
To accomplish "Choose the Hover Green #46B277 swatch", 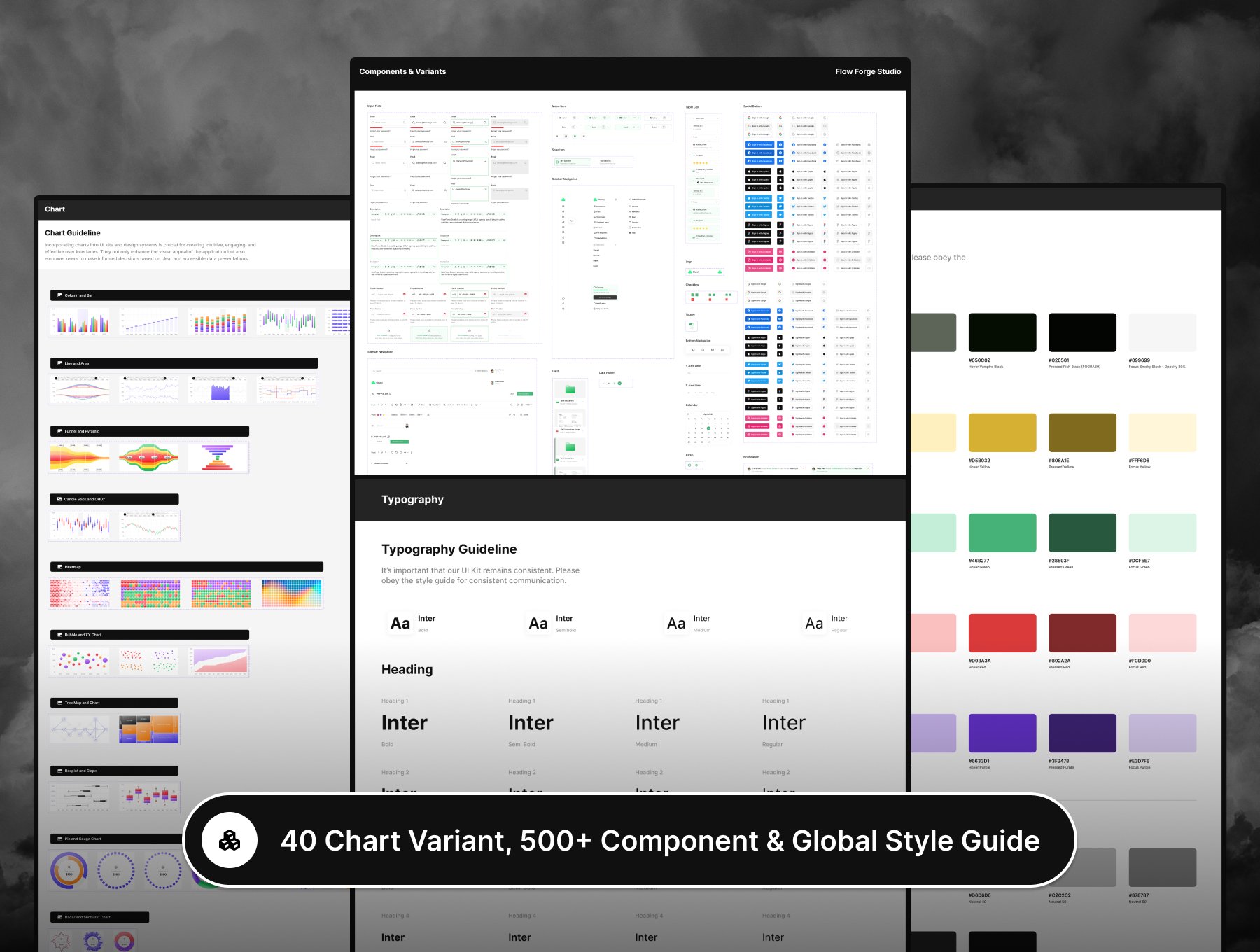I will [1002, 533].
